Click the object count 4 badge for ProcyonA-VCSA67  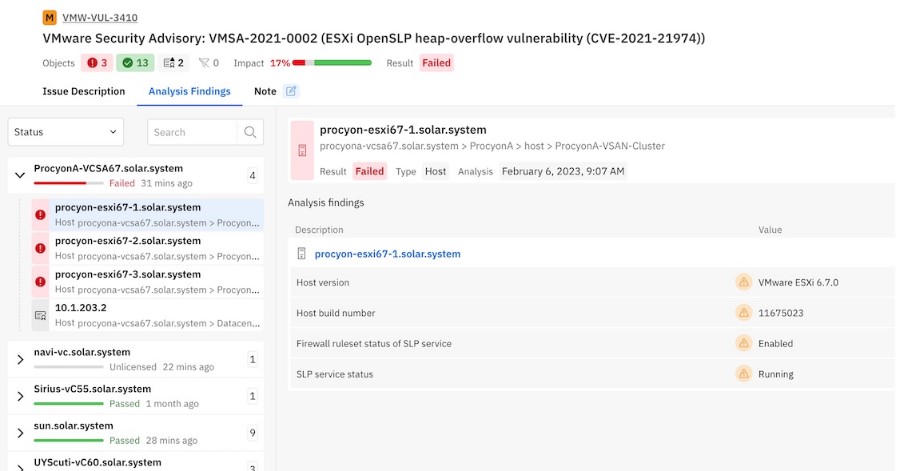pyautogui.click(x=253, y=176)
